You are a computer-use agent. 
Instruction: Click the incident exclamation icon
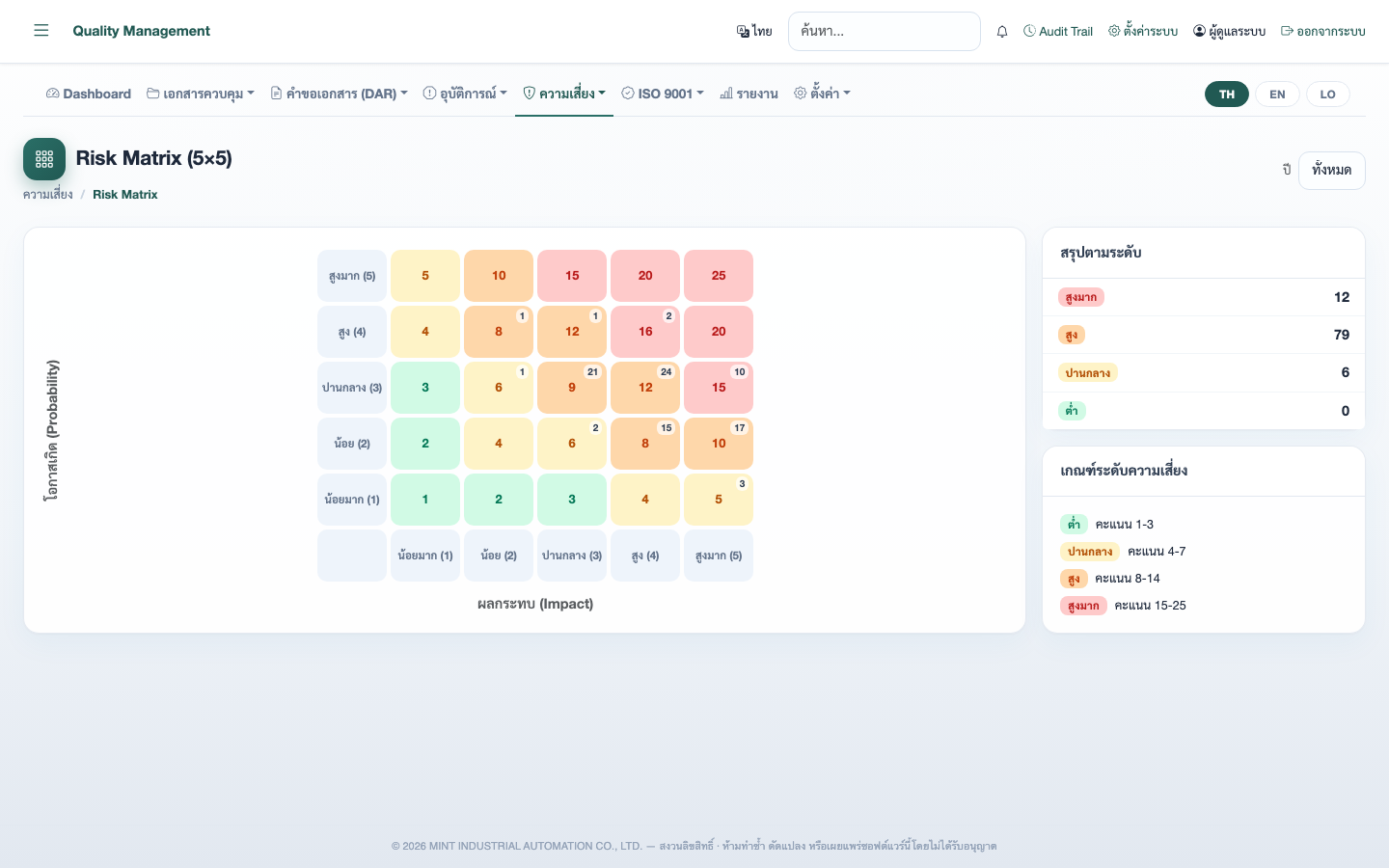[429, 94]
